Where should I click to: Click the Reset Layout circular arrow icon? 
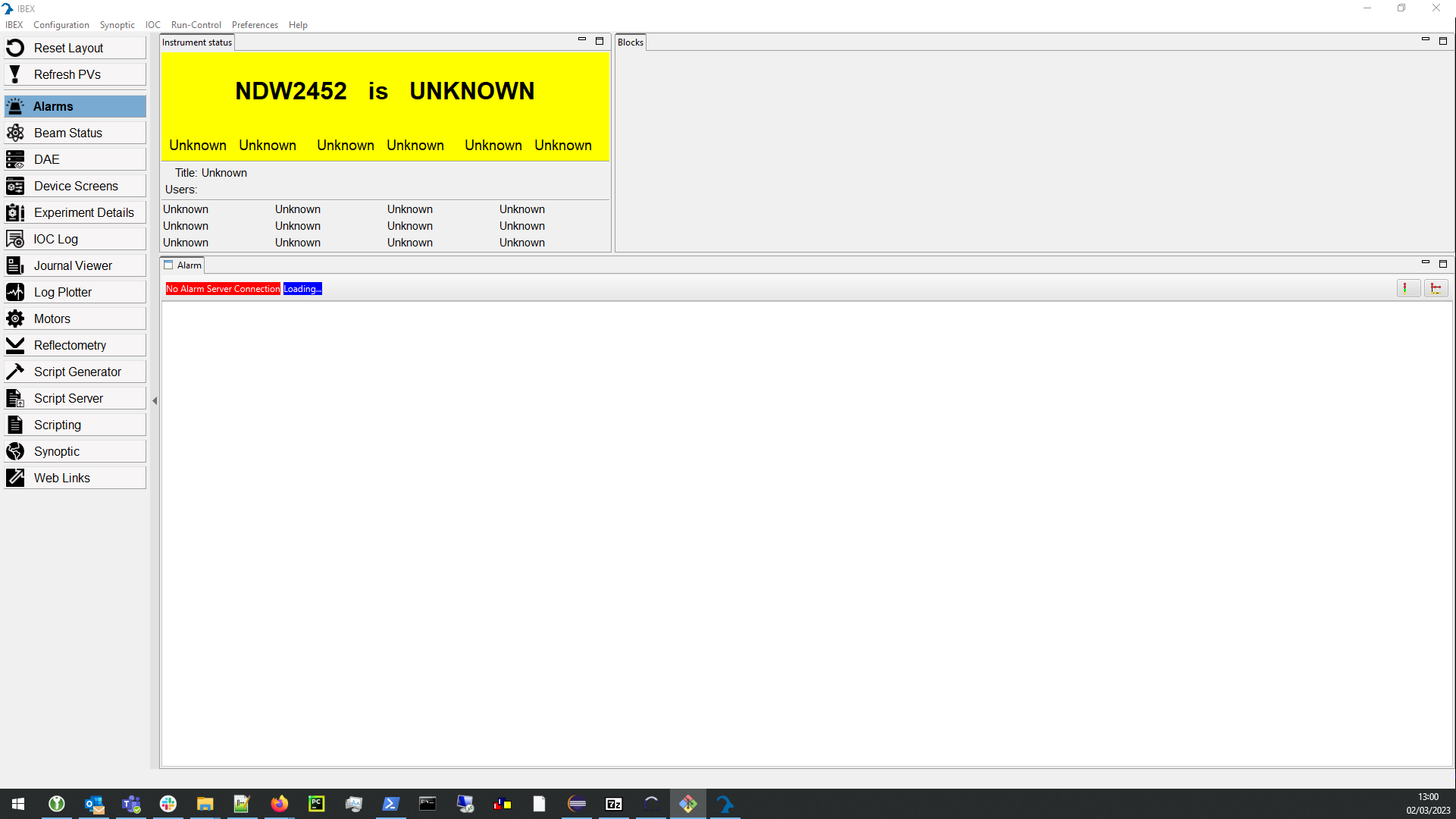tap(15, 48)
